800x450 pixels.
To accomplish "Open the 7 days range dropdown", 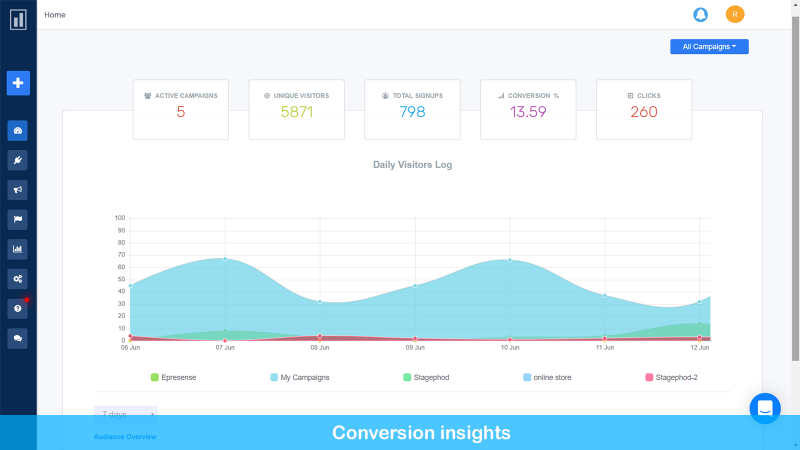I will click(126, 414).
